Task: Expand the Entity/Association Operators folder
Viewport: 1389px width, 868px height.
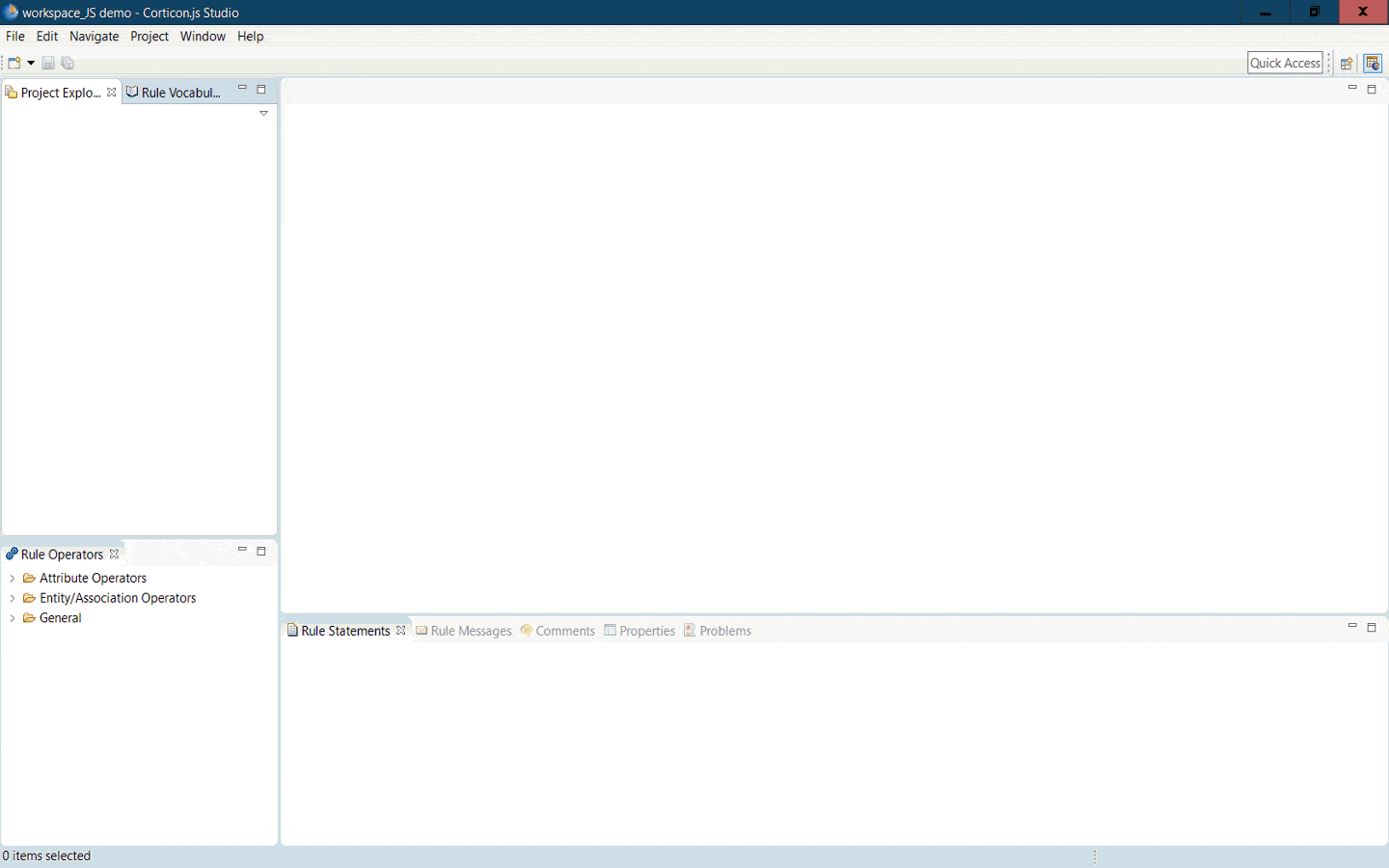Action: 12,599
